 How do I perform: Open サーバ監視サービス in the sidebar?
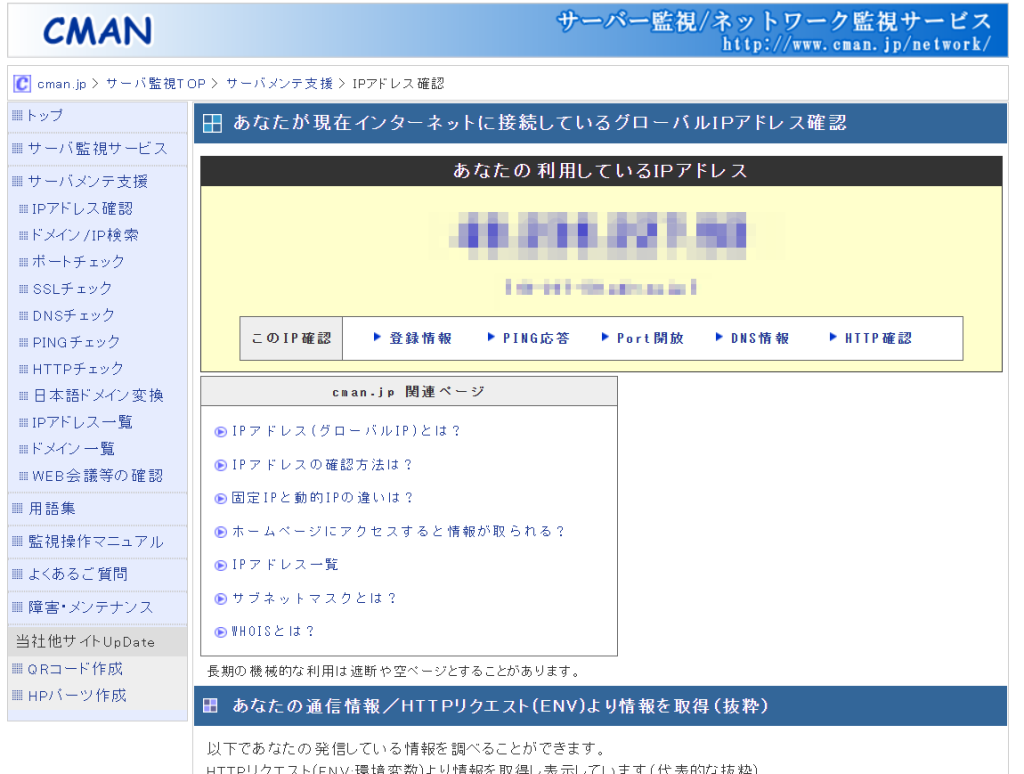pyautogui.click(x=97, y=149)
